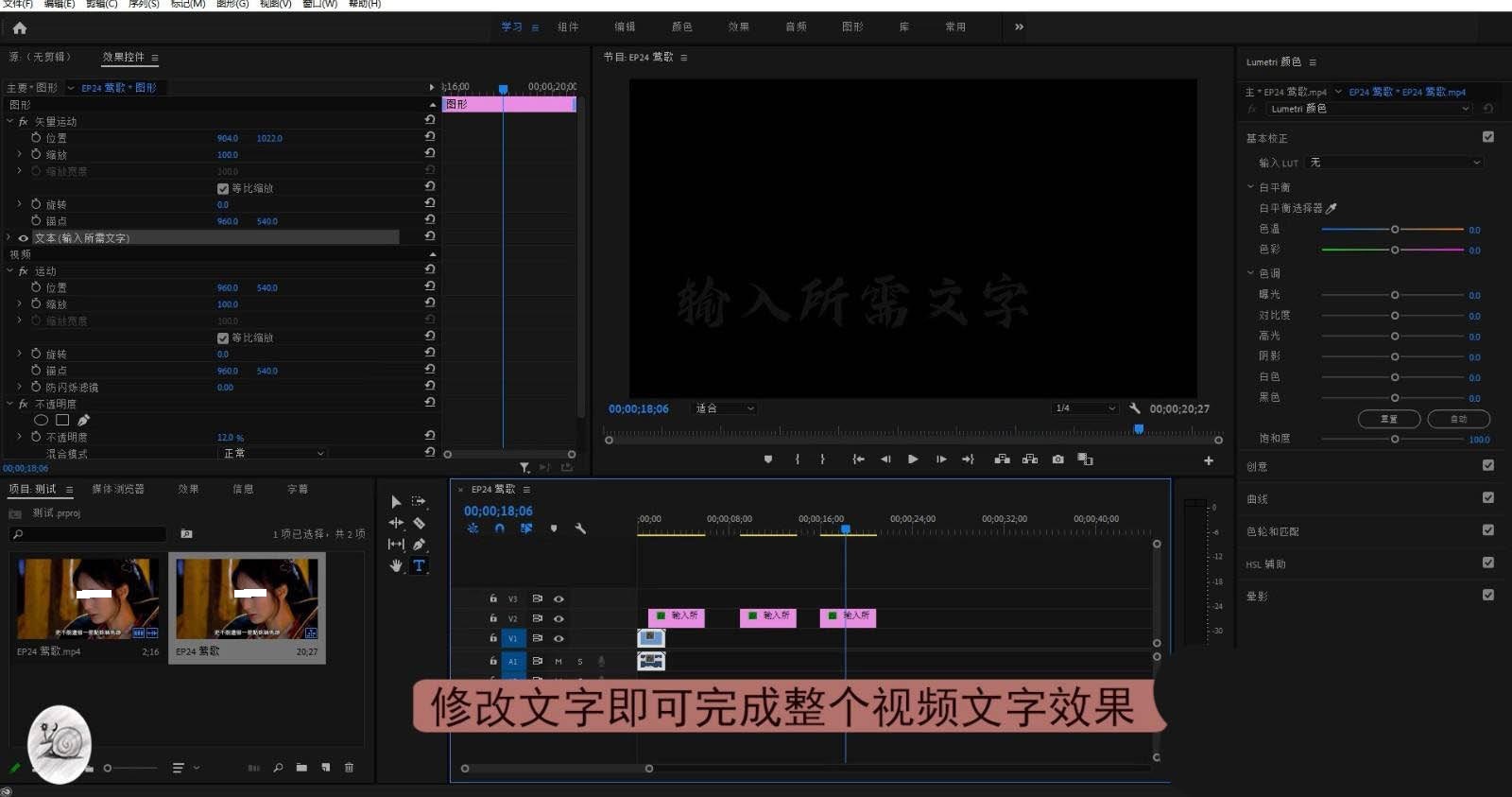
Task: Open program monitor settings wrench
Action: tap(1134, 408)
